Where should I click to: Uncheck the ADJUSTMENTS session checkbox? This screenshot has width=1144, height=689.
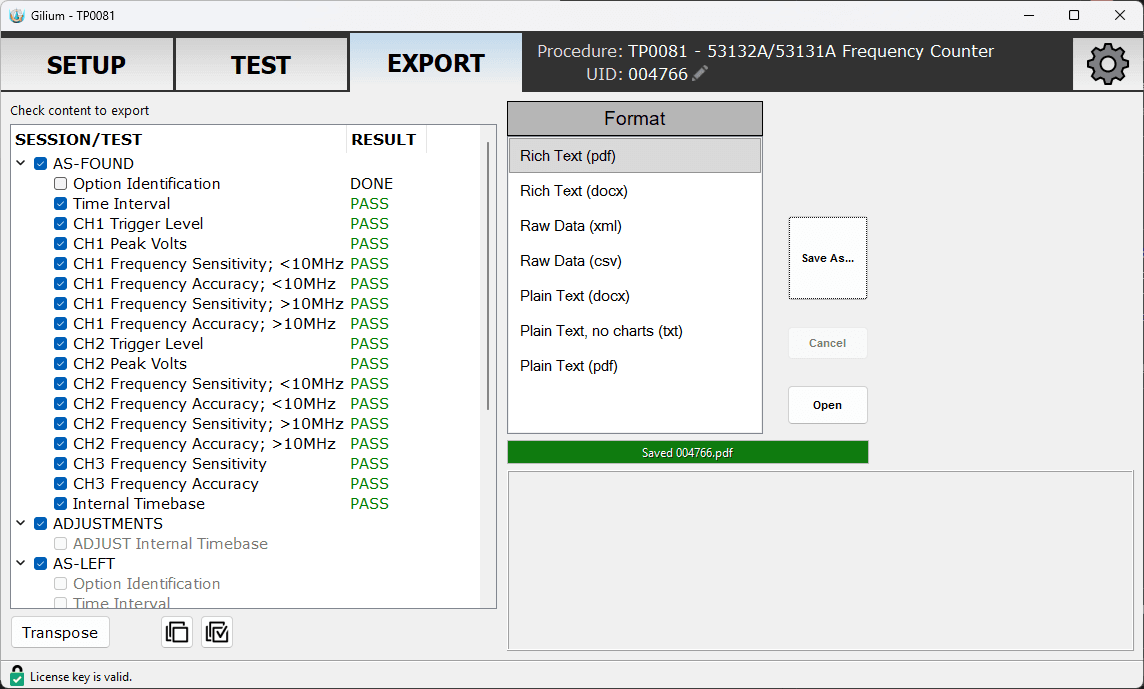point(41,523)
